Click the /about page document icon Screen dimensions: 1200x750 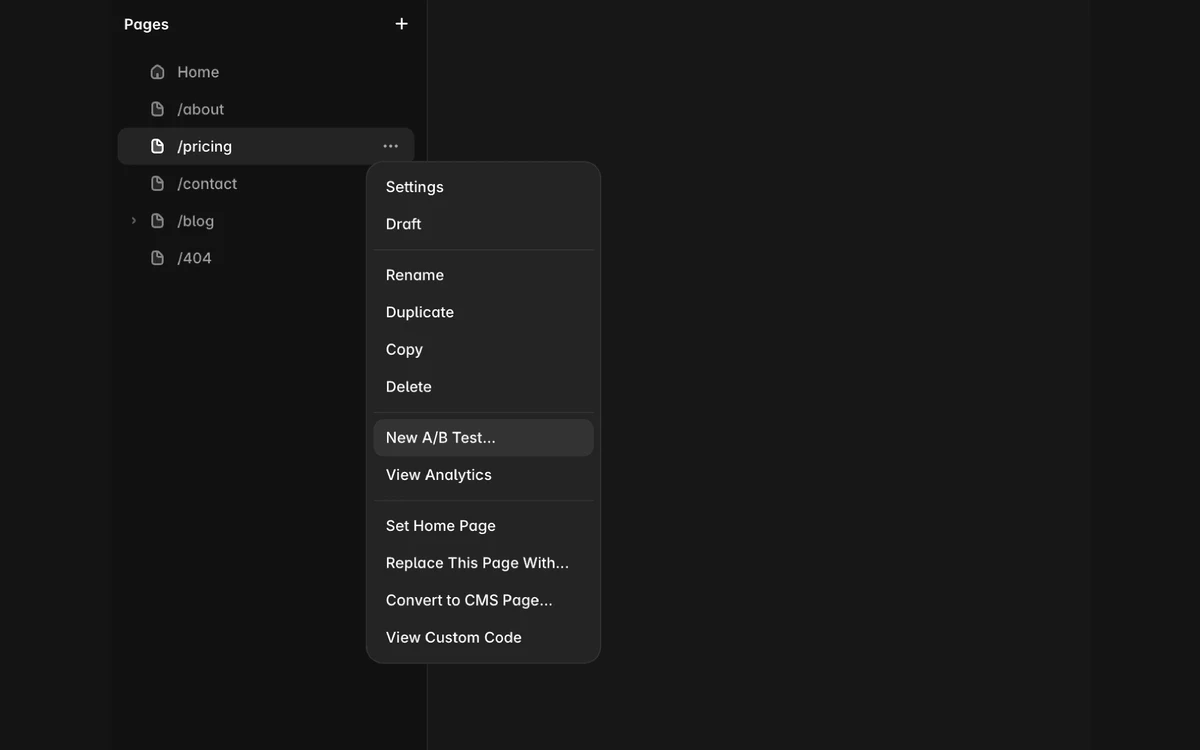[x=157, y=109]
